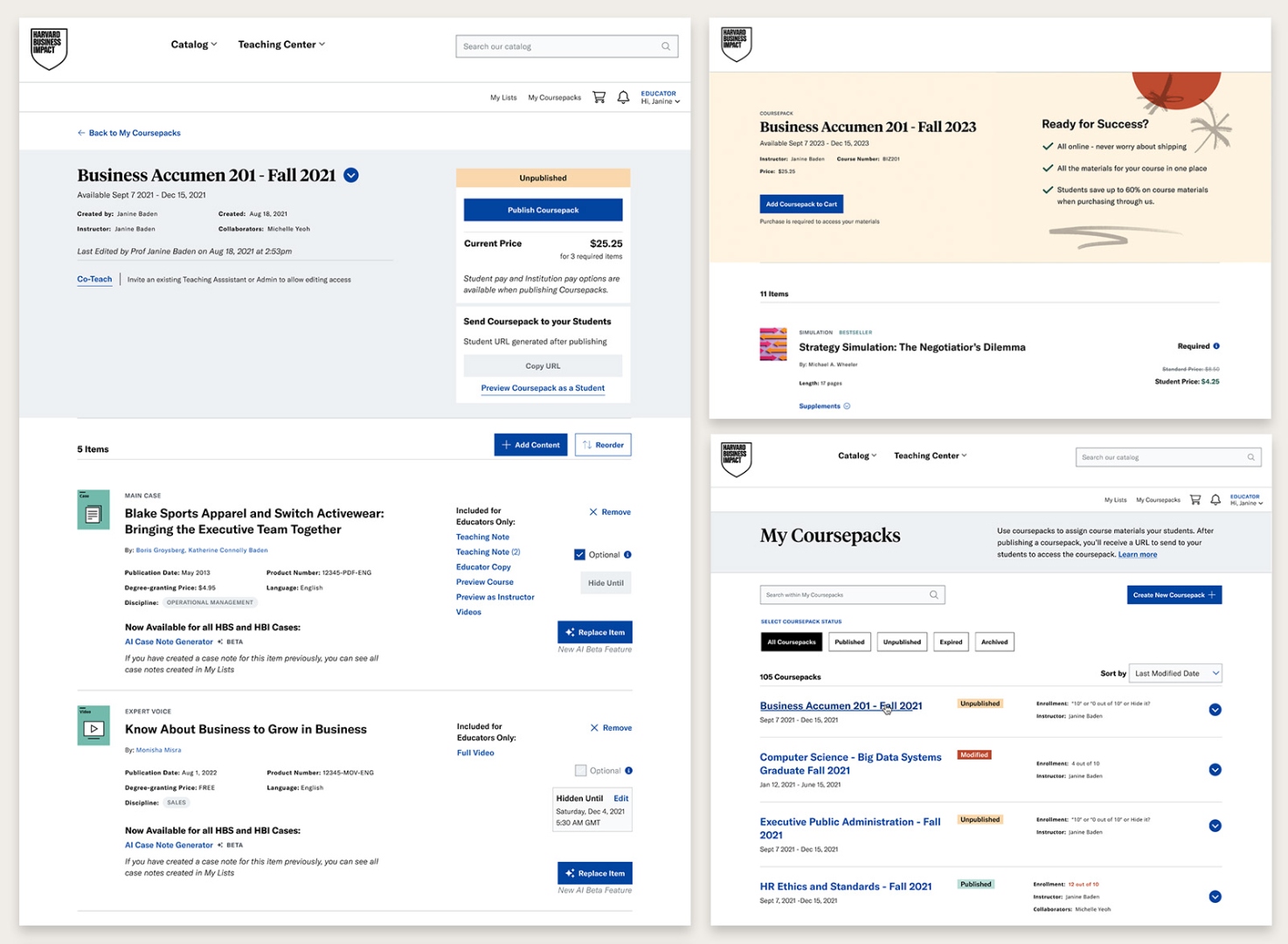Expand Supplements under Strategy Simulation
The image size is (1288, 944).
click(825, 406)
